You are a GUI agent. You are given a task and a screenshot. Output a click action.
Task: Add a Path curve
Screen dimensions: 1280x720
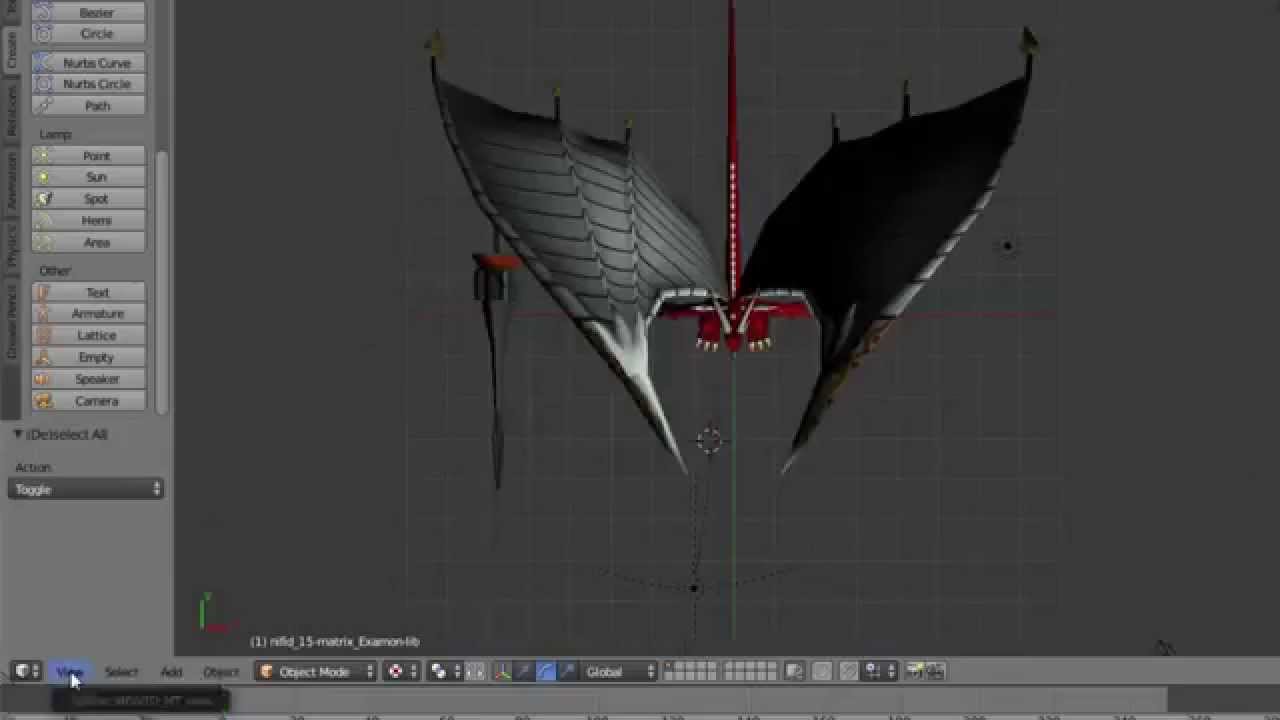pyautogui.click(x=89, y=106)
